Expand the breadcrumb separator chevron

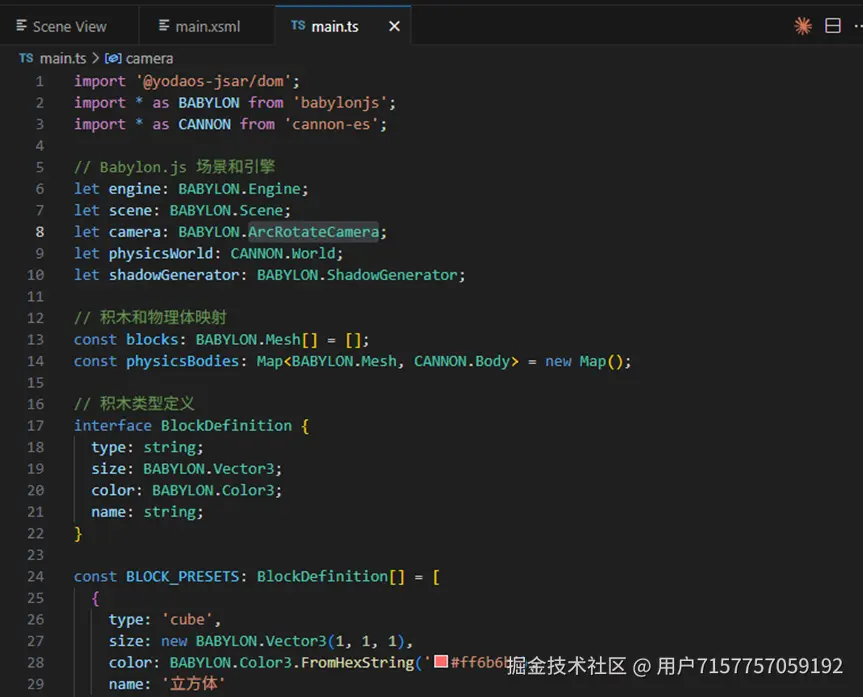(x=95, y=58)
